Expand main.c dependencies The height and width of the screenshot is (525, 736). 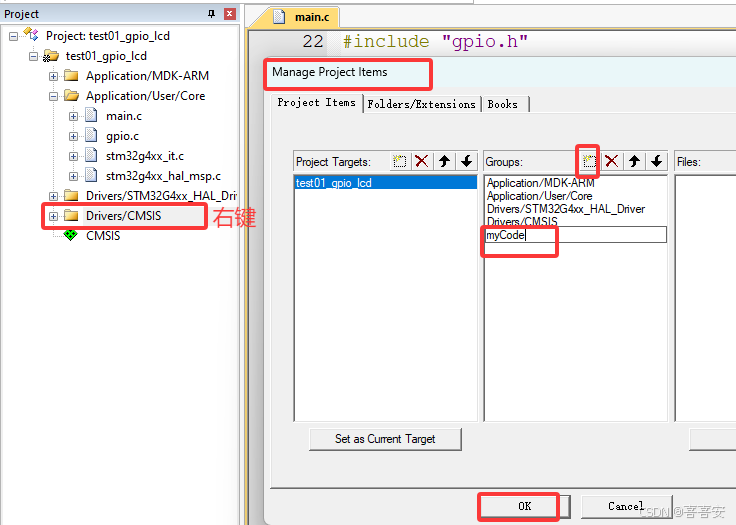73,116
